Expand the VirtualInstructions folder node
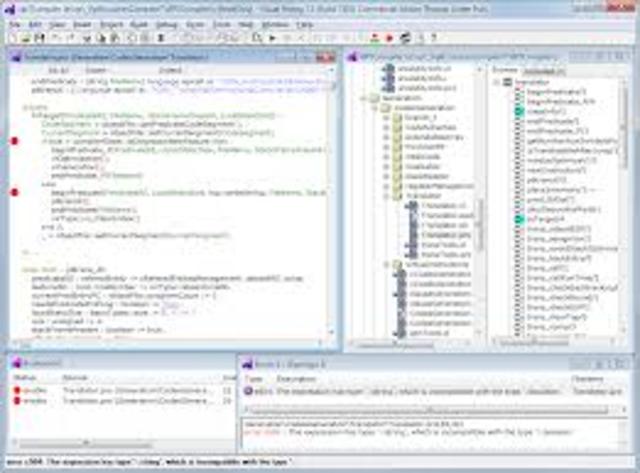 [386, 265]
